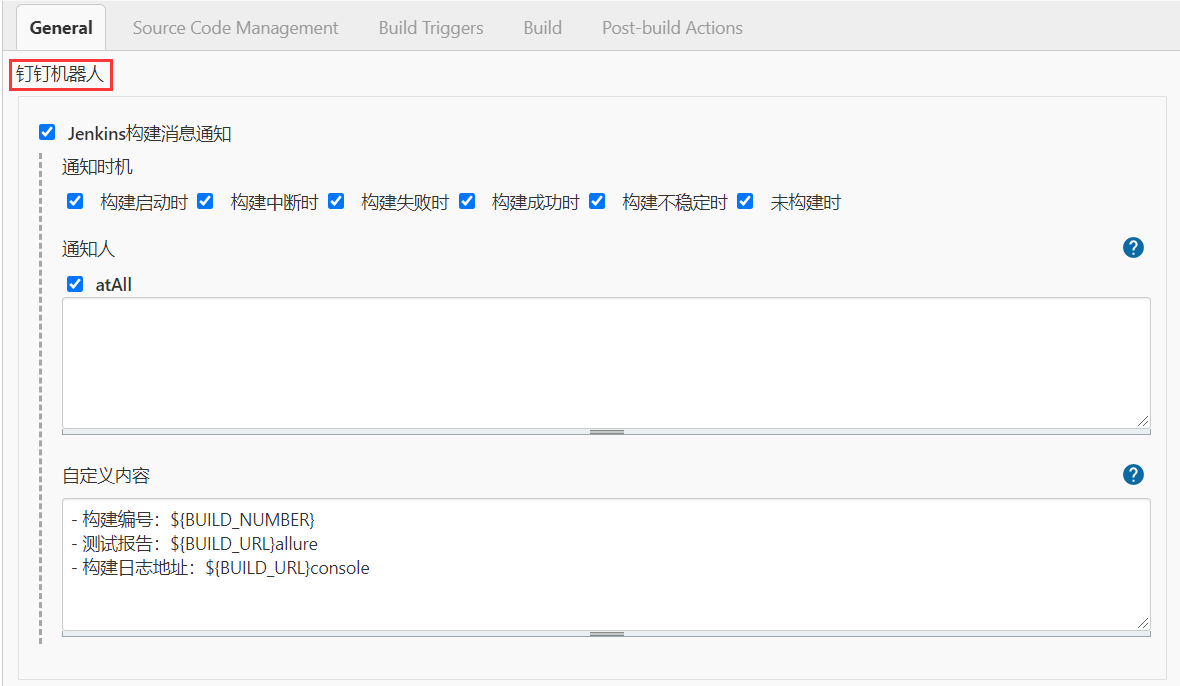Uncheck the 构建启动时 checkbox
This screenshot has width=1180, height=686.
[x=75, y=201]
